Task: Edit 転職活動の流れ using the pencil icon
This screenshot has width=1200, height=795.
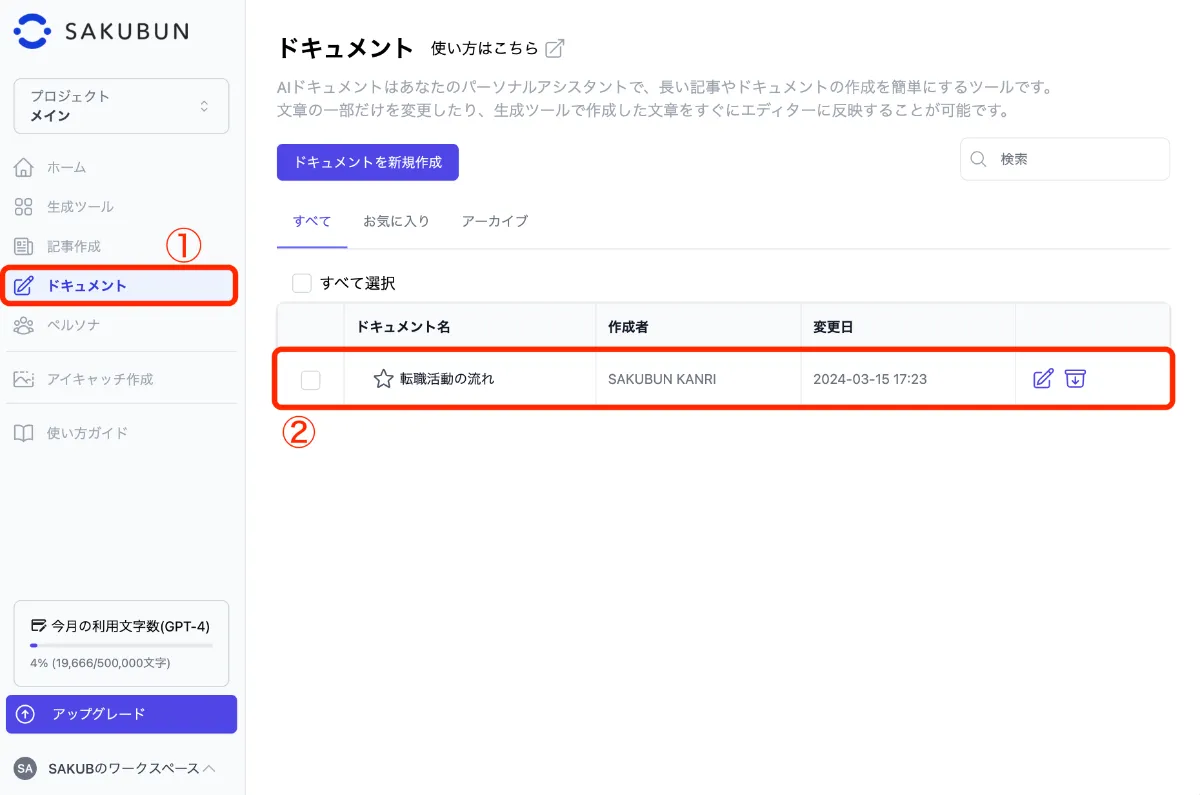Action: pyautogui.click(x=1043, y=379)
